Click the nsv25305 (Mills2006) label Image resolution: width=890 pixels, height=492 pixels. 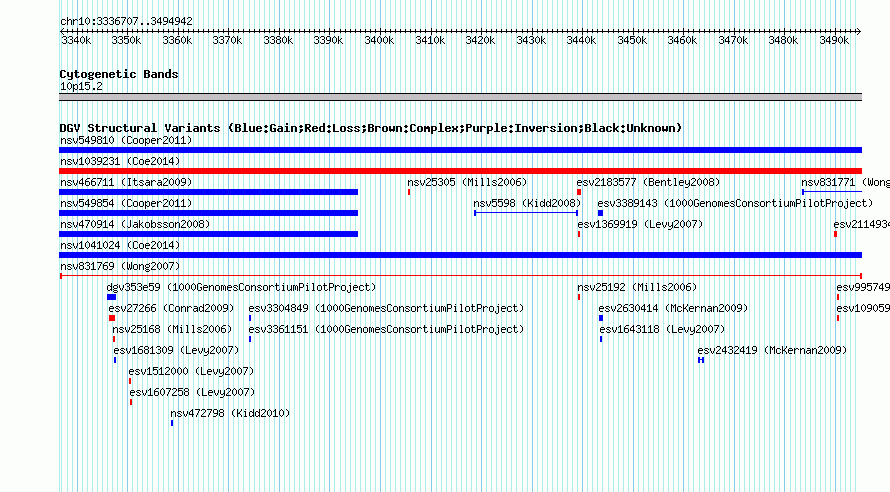pyautogui.click(x=467, y=182)
